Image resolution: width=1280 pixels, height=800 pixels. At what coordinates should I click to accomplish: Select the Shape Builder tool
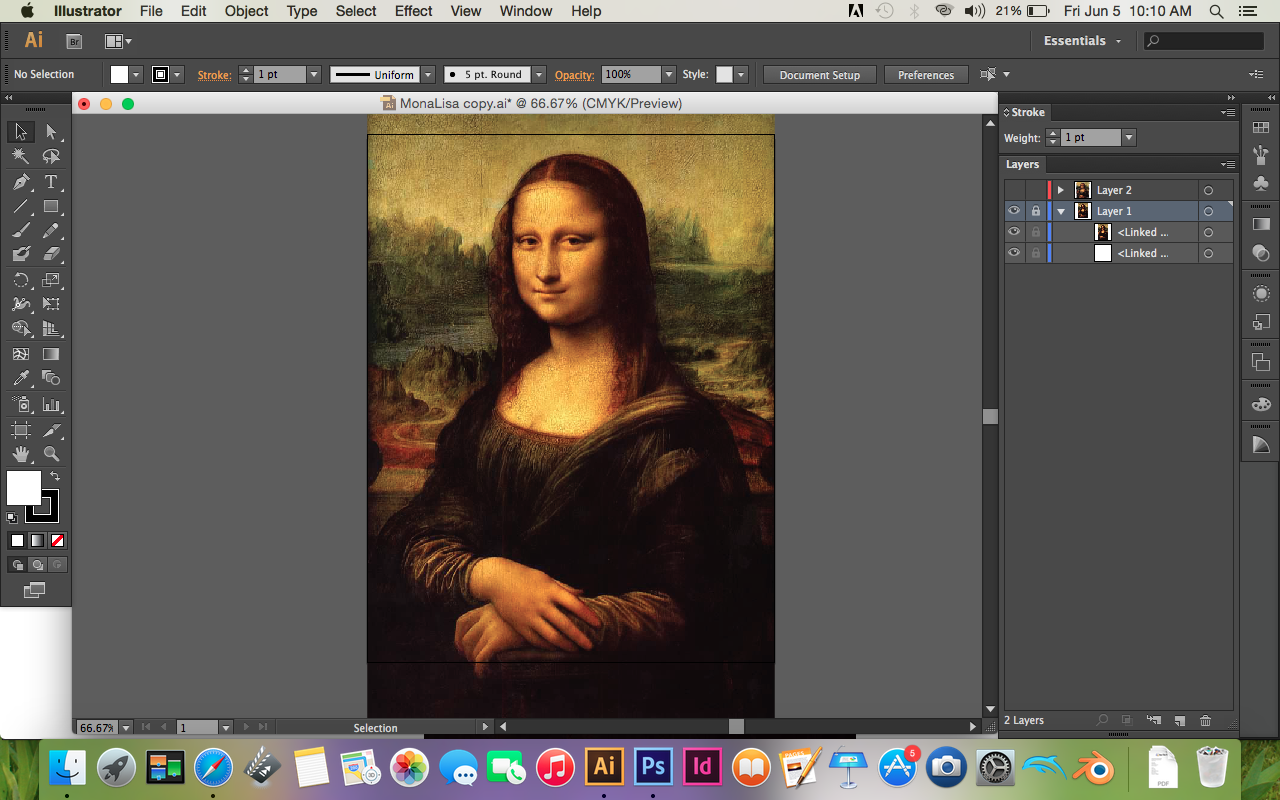(20, 329)
